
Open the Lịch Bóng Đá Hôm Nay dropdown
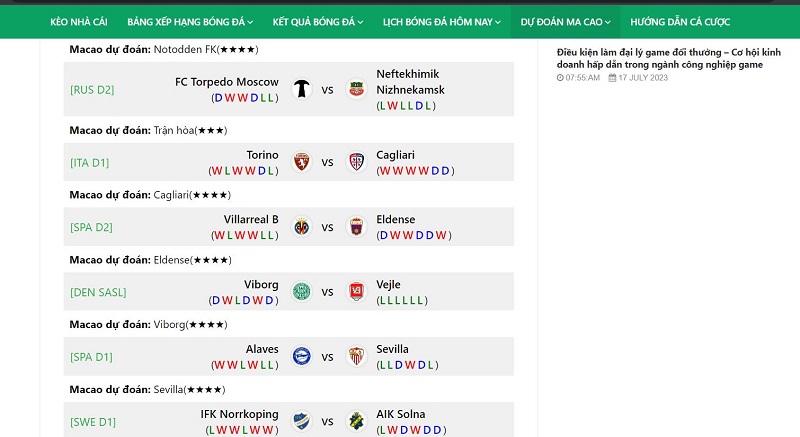(442, 22)
